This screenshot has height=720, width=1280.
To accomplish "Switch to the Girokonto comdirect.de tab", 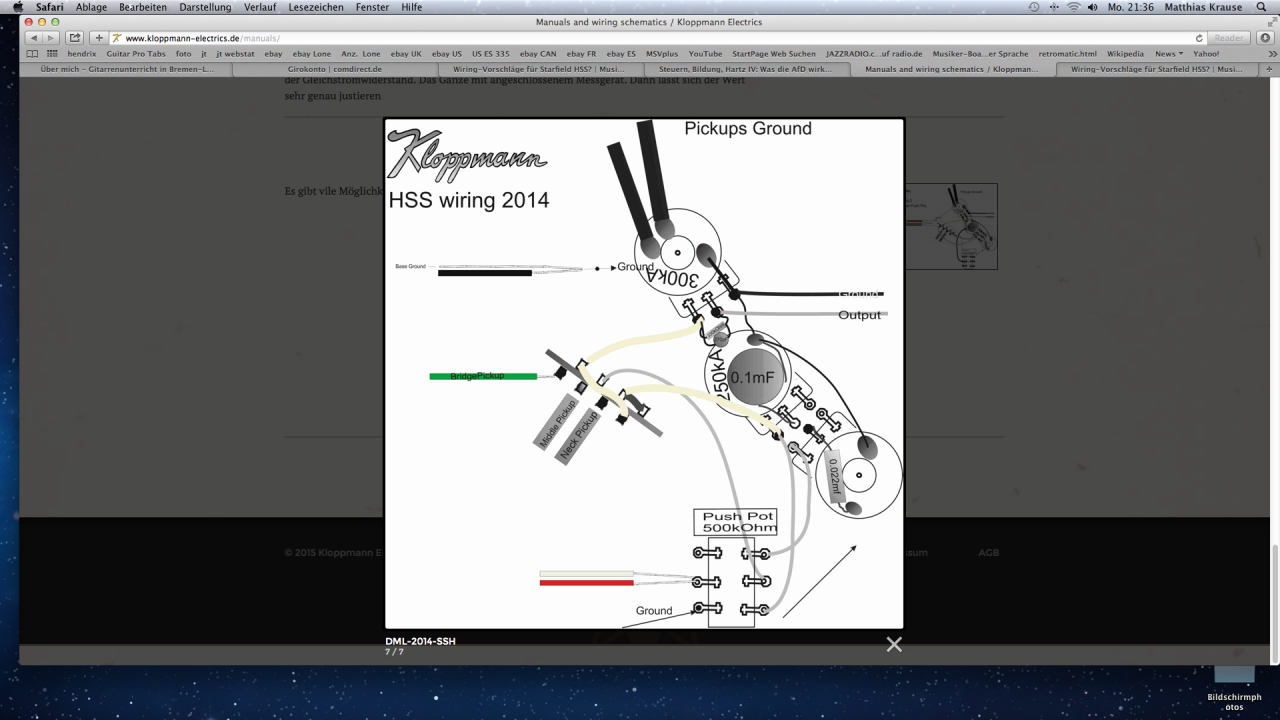I will pyautogui.click(x=334, y=69).
